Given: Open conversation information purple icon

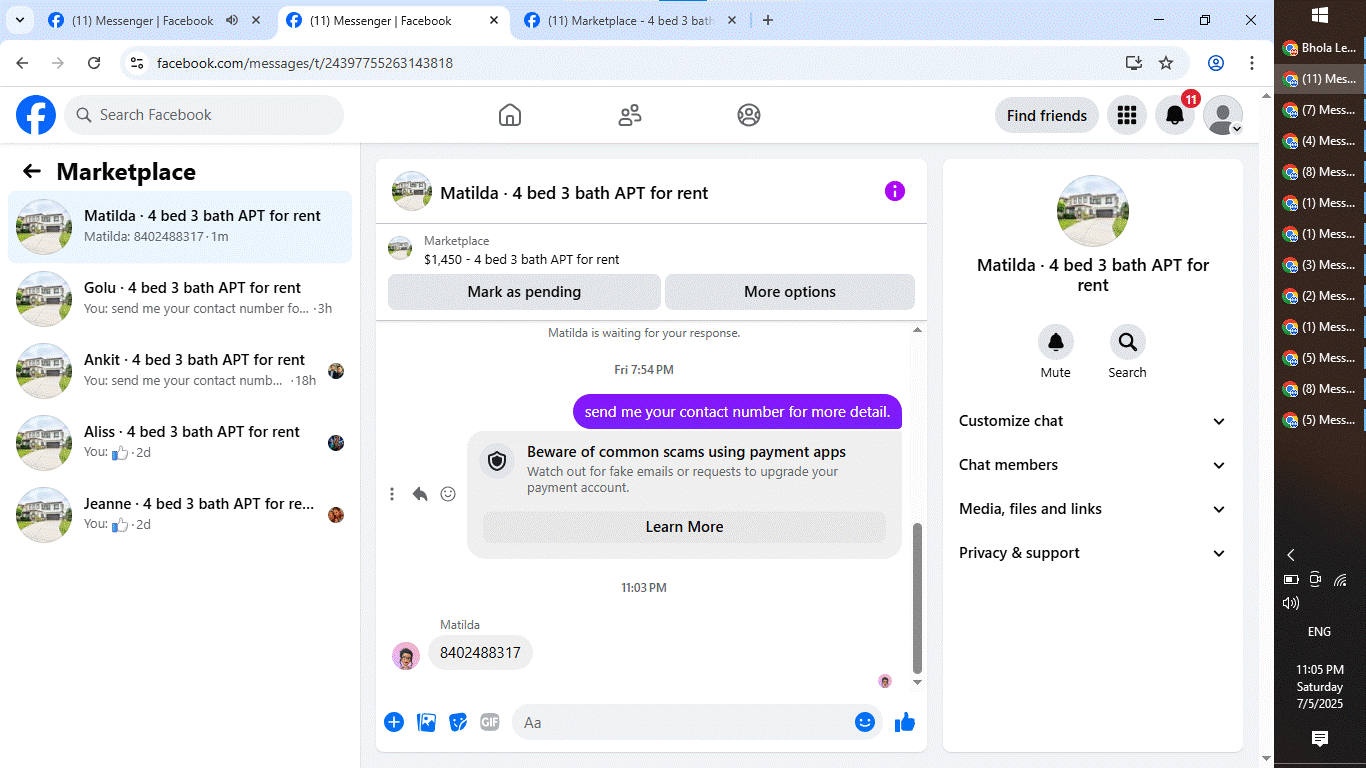Looking at the screenshot, I should 895,191.
